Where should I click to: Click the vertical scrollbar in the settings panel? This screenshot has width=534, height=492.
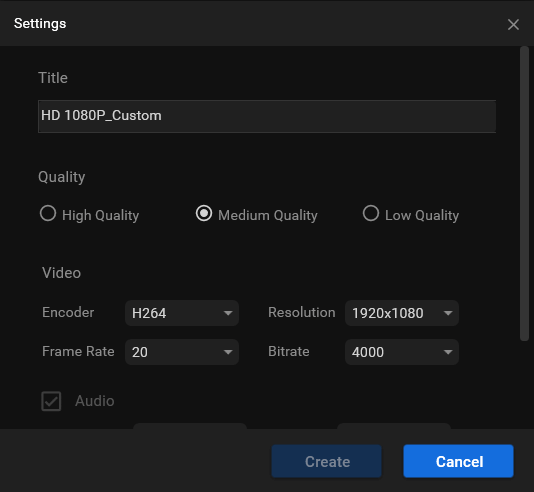tap(524, 193)
